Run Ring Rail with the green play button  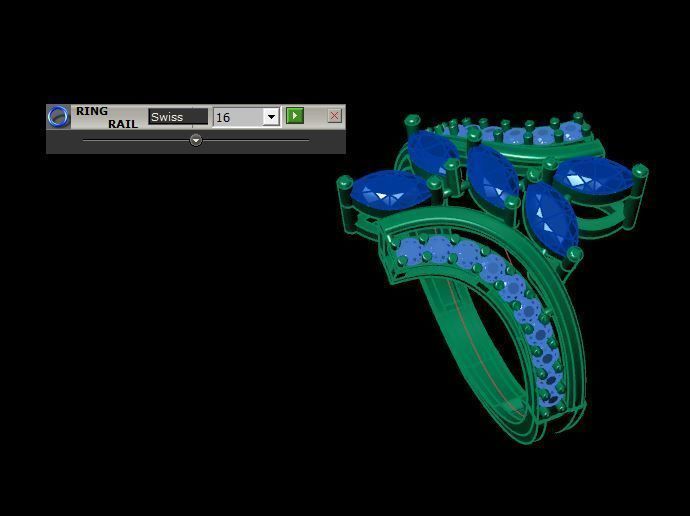click(x=295, y=116)
